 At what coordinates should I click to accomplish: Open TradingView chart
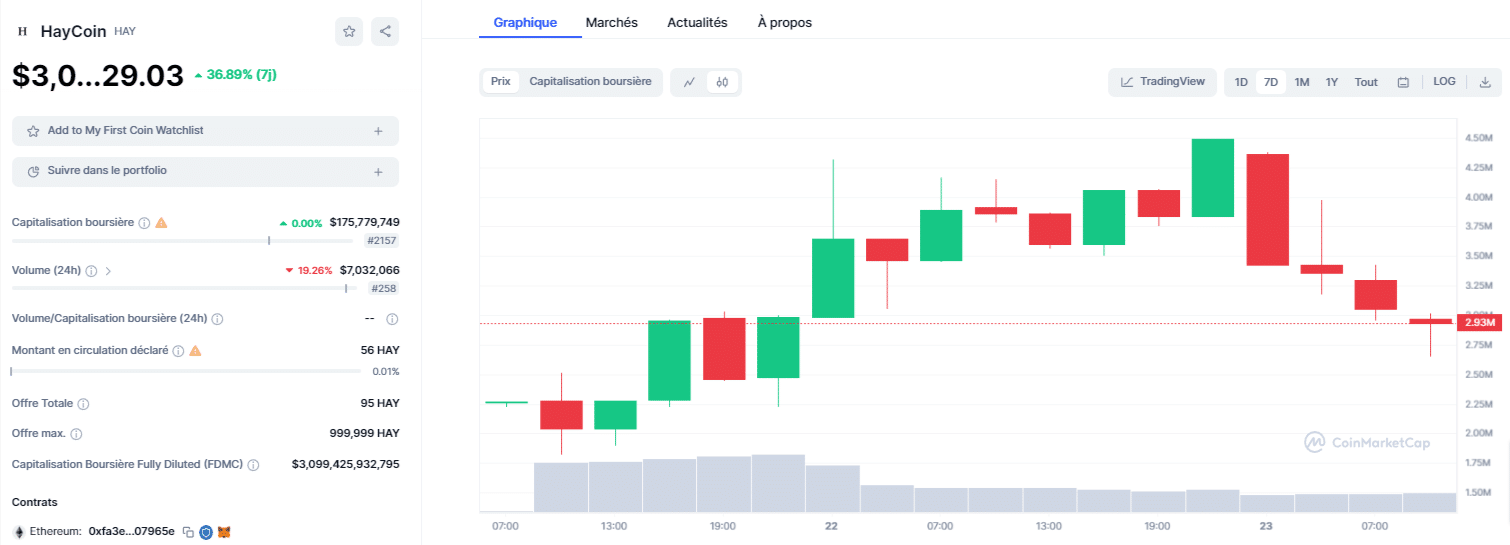tap(1162, 82)
